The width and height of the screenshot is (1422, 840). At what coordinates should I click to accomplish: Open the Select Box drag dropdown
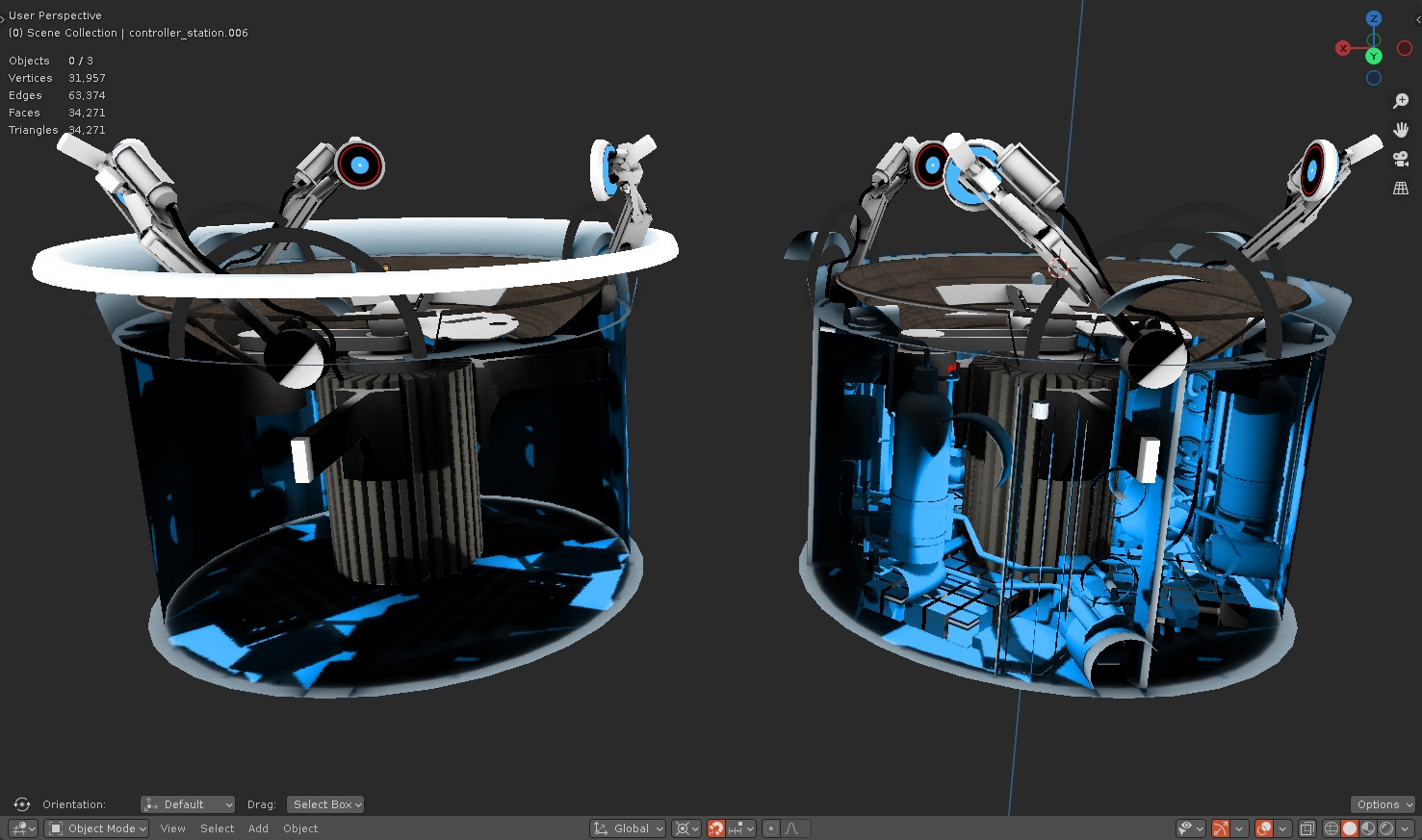324,803
